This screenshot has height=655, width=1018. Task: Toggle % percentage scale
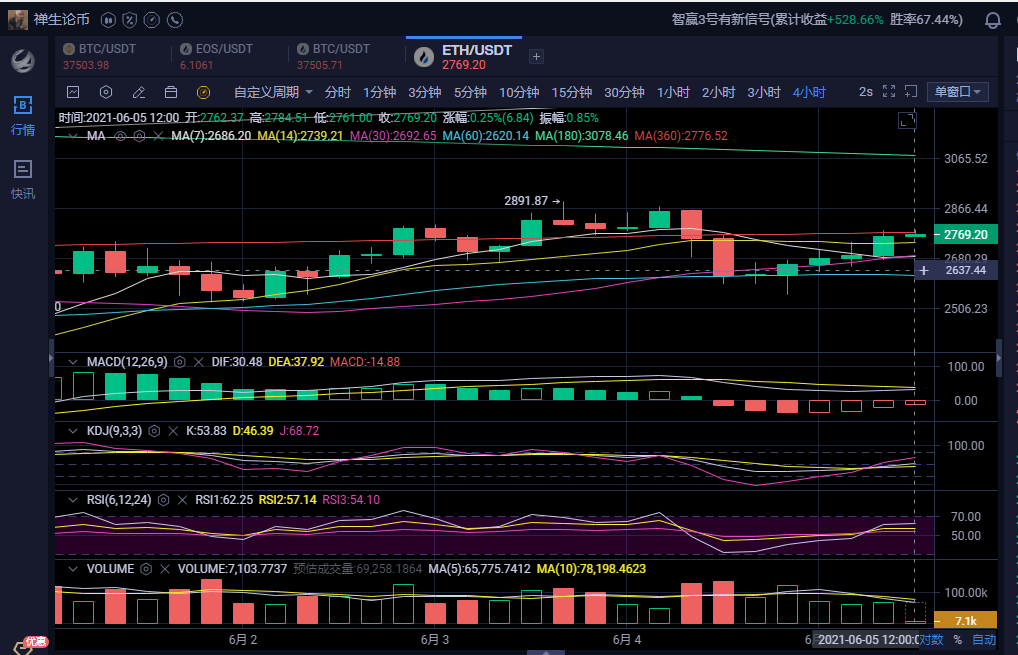[x=958, y=639]
